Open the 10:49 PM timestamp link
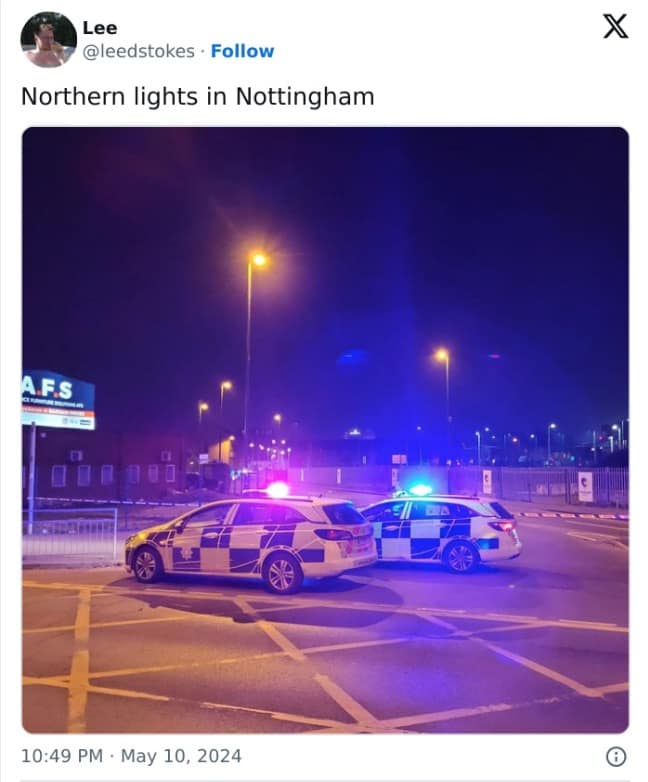The width and height of the screenshot is (648, 782). (62, 756)
